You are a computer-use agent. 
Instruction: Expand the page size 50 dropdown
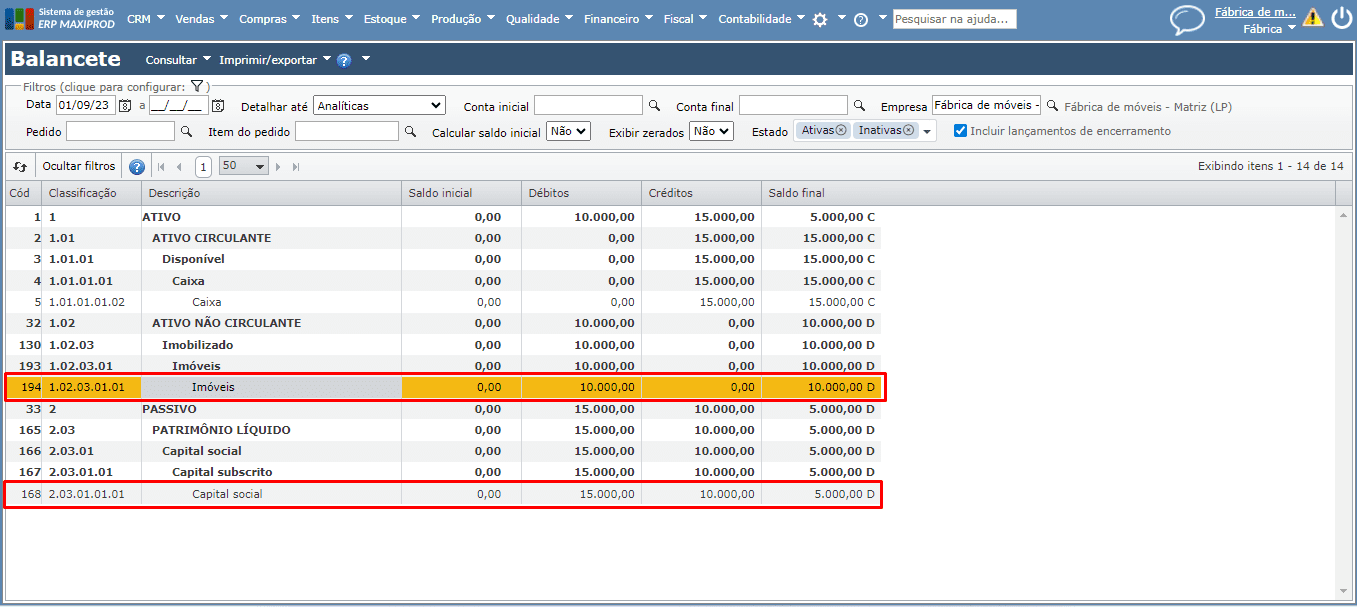tap(244, 166)
